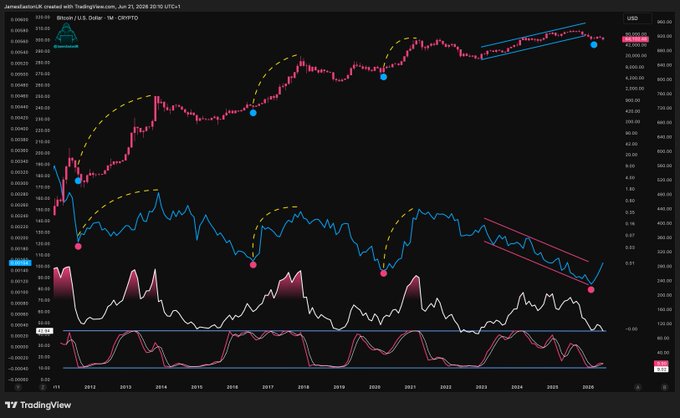The image size is (680, 418).
Task: Click the white 9.02 oscillator value label
Action: tap(661, 369)
